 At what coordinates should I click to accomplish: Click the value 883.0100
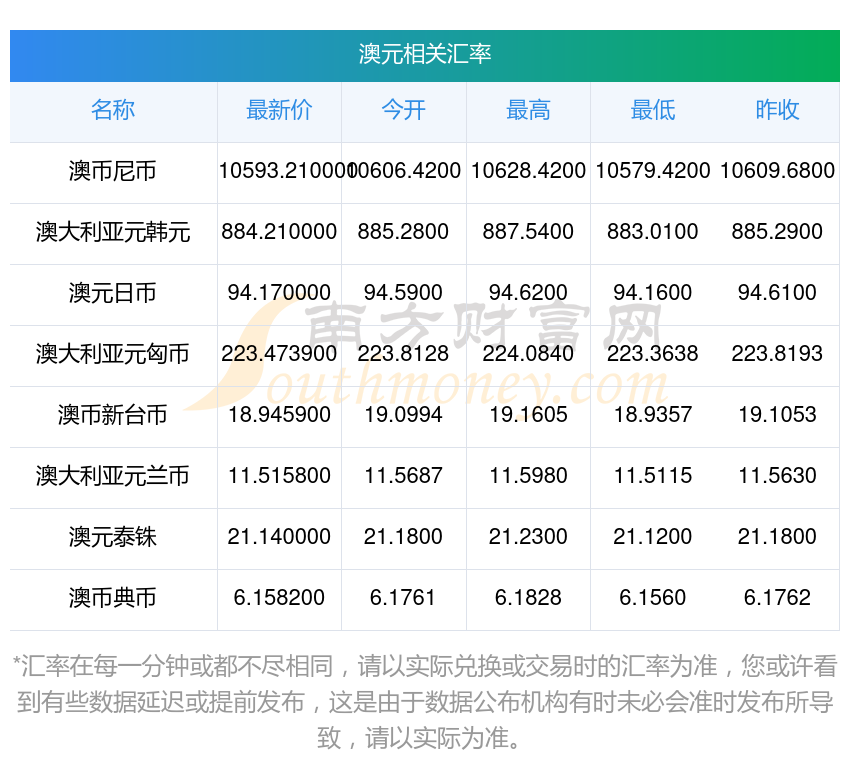click(653, 232)
